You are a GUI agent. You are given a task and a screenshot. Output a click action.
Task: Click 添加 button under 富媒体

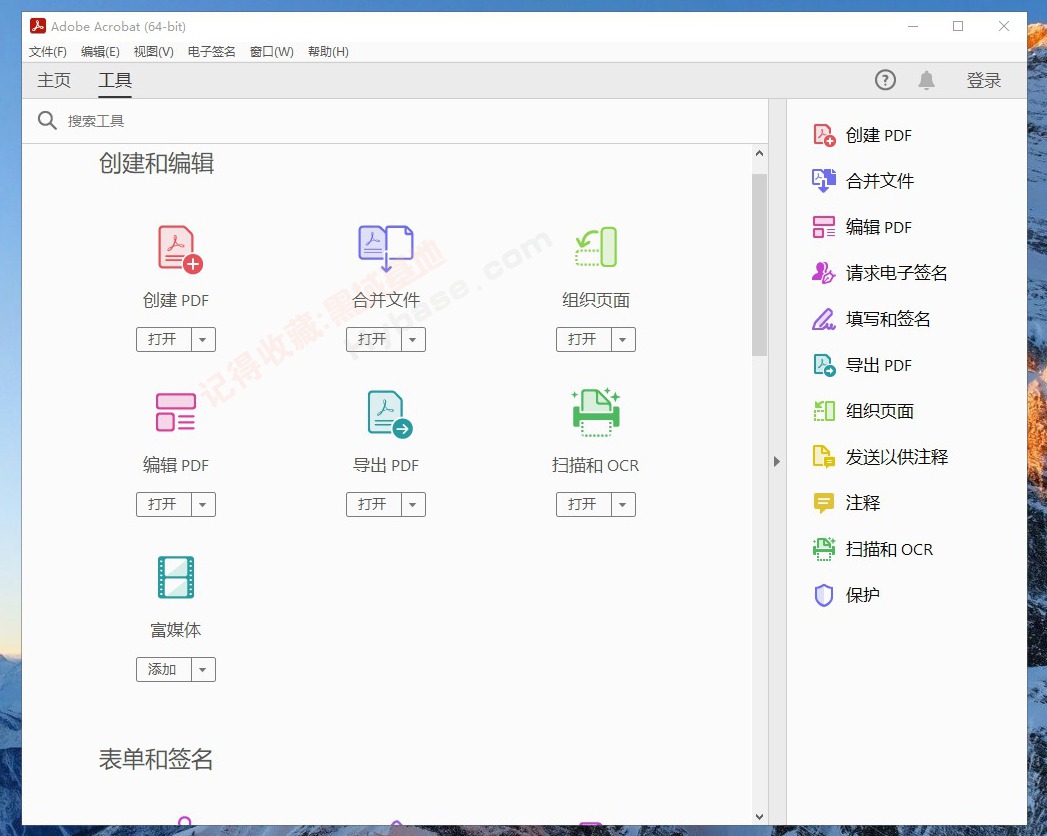(x=164, y=669)
